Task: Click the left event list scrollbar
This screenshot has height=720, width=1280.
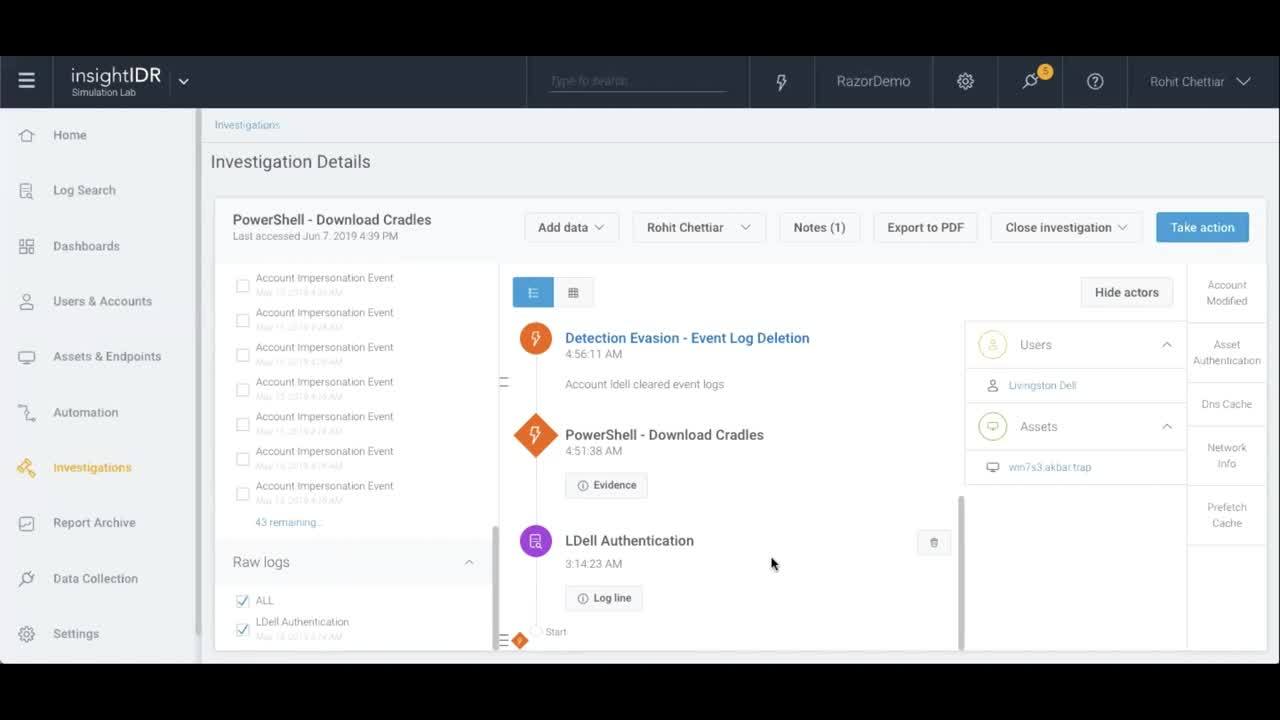Action: coord(495,588)
